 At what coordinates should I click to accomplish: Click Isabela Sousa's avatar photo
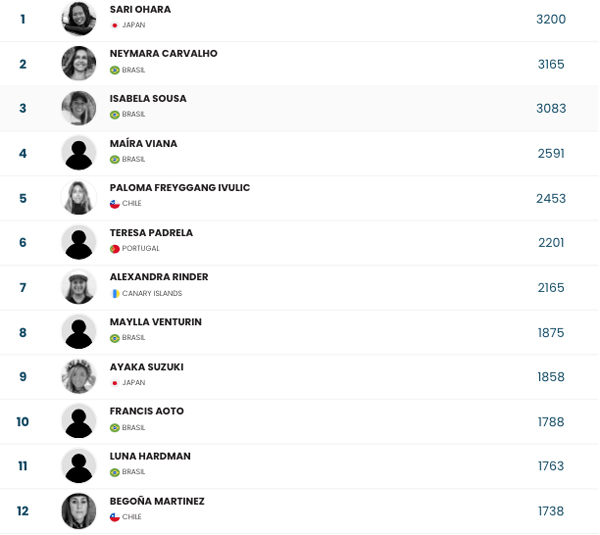click(79, 108)
